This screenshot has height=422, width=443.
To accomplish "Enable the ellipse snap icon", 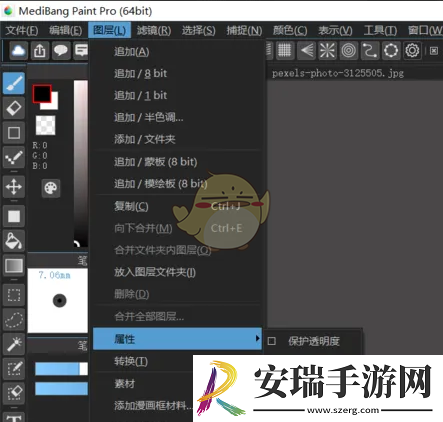I will 391,51.
